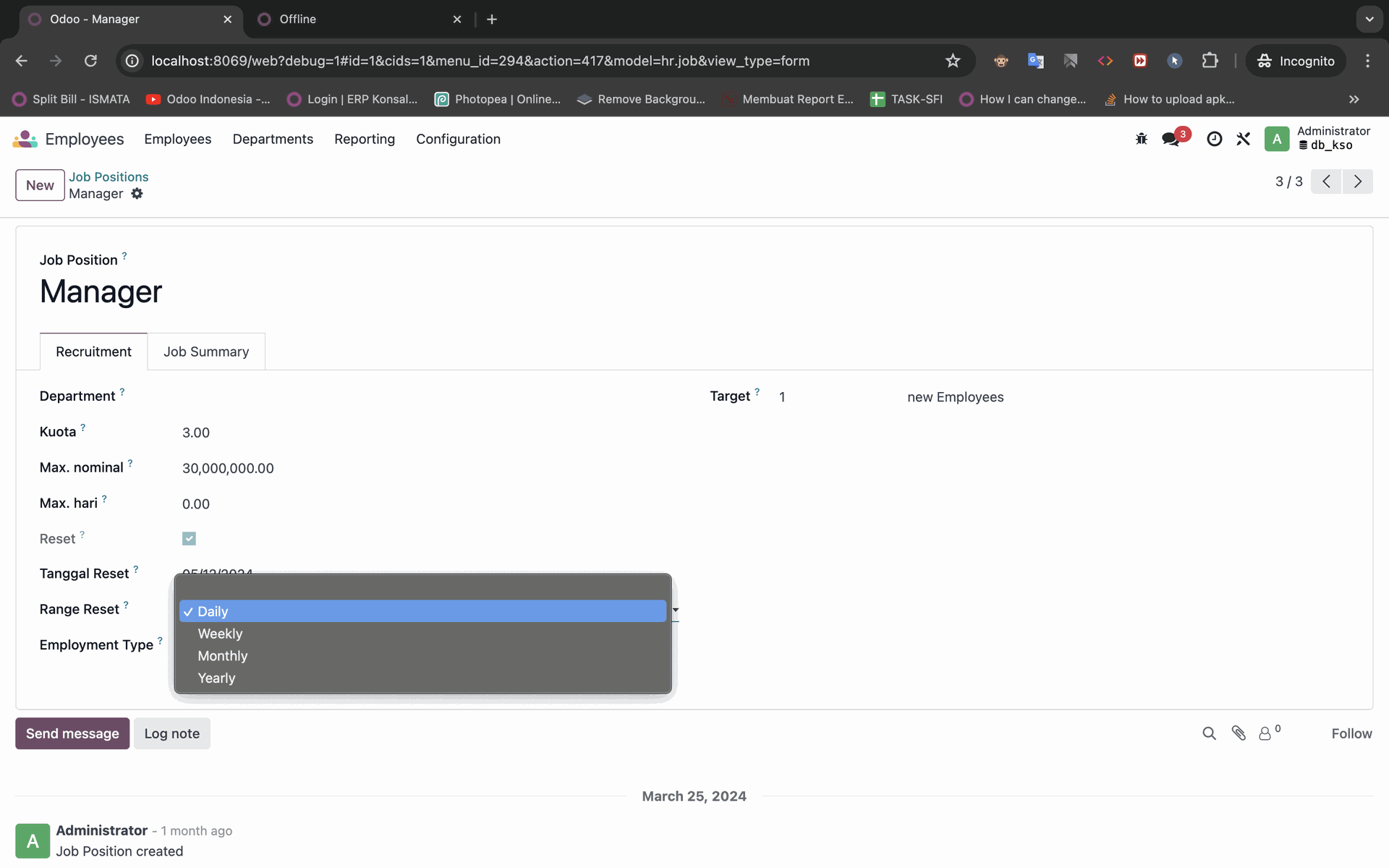Click the attachment paperclip icon
Viewport: 1389px width, 868px height.
tap(1239, 733)
